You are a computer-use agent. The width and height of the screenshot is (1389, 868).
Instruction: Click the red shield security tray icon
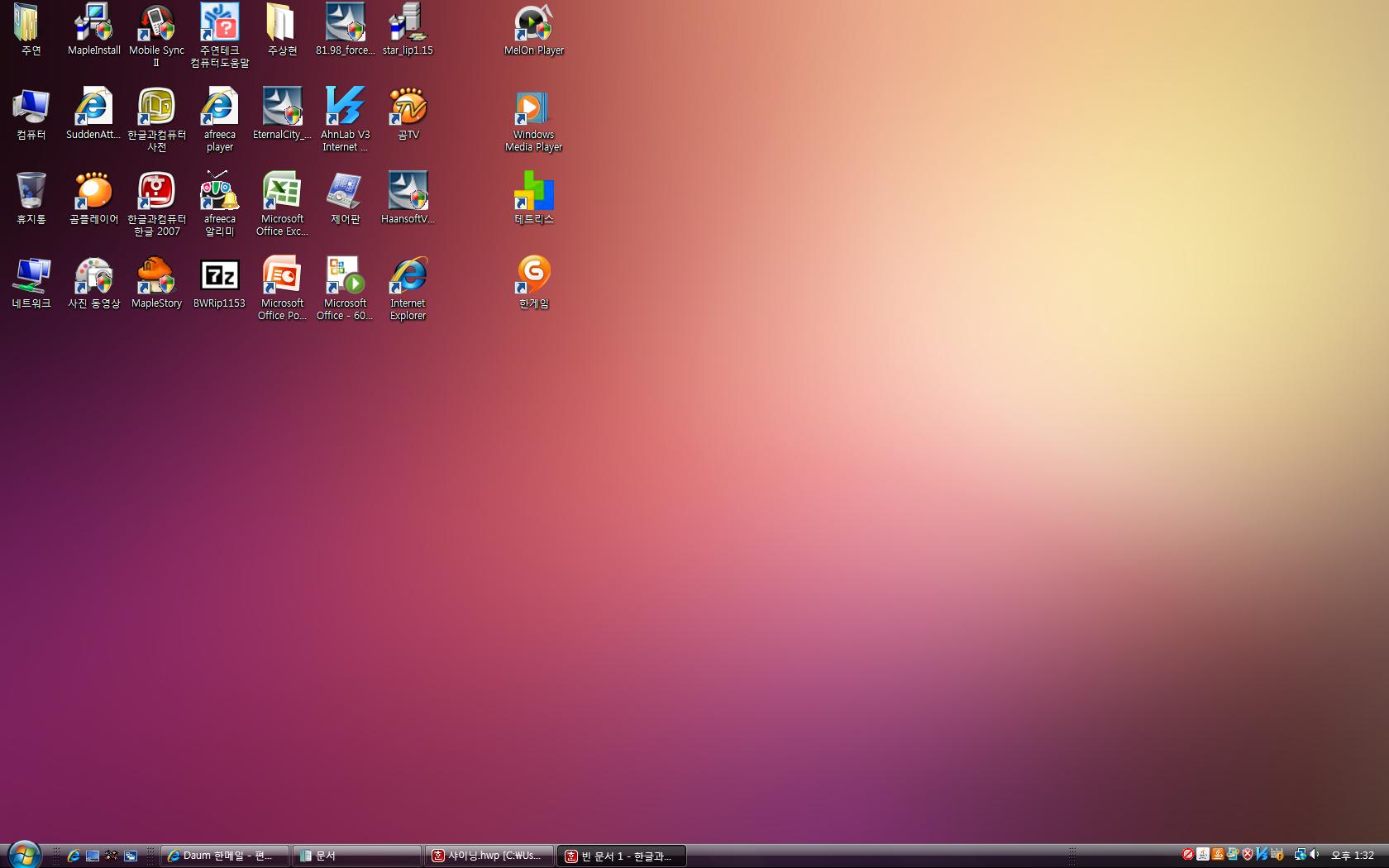1248,855
